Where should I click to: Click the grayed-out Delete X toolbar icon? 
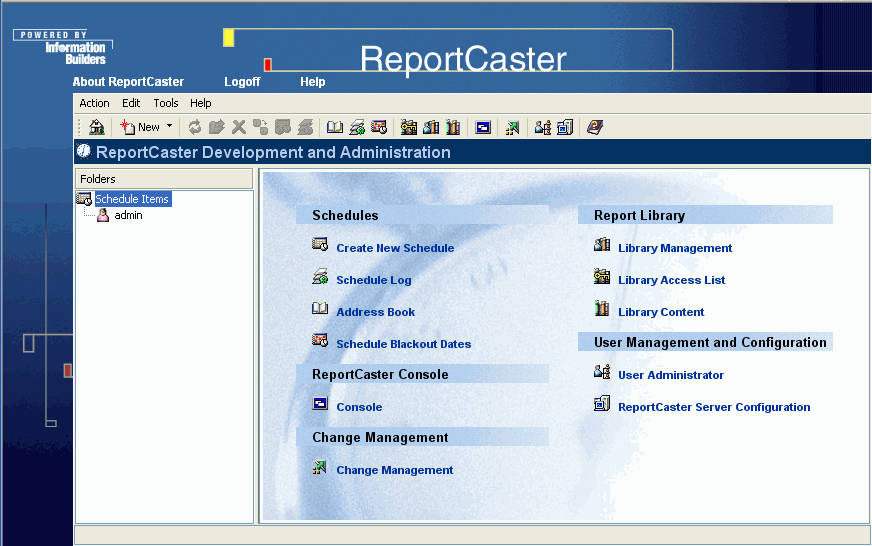[239, 127]
